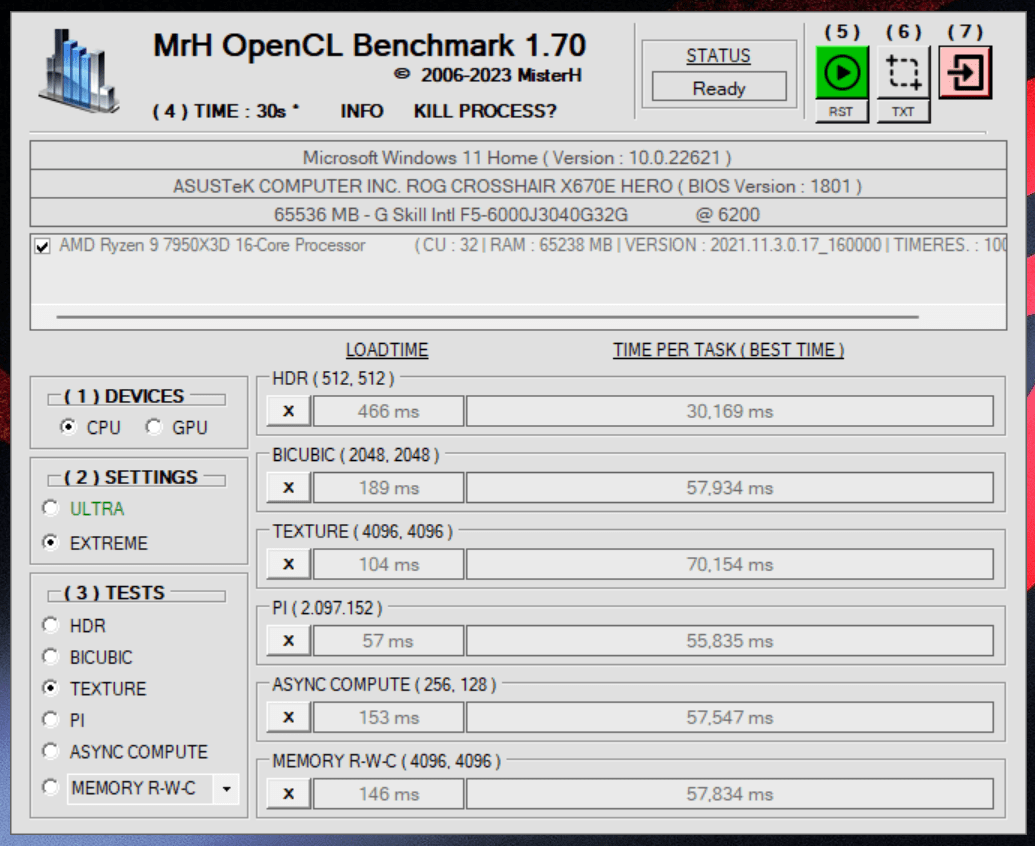Click the ASYNC COMPUTE best time 57,547 ms
The width and height of the screenshot is (1035, 846).
pyautogui.click(x=729, y=717)
